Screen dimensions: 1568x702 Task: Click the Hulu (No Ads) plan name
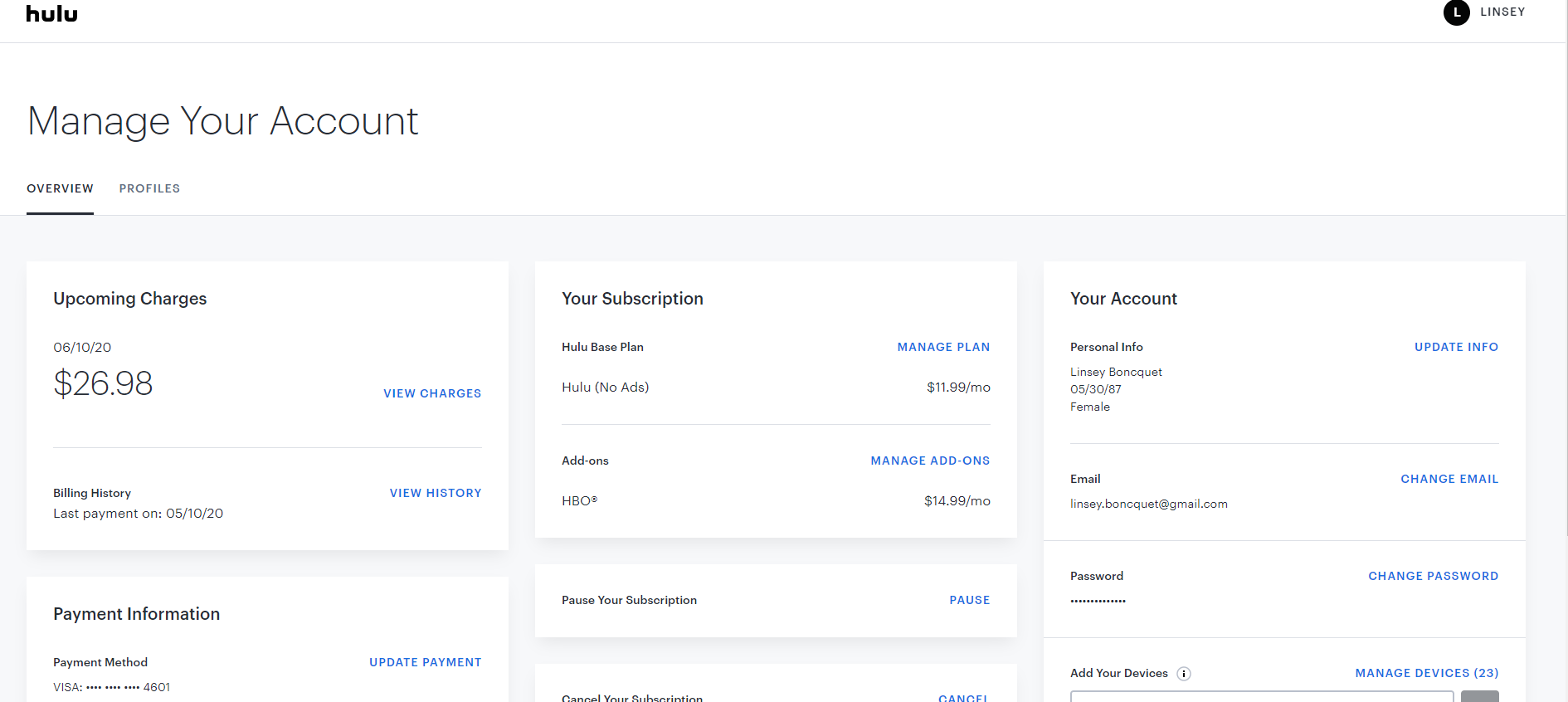606,388
